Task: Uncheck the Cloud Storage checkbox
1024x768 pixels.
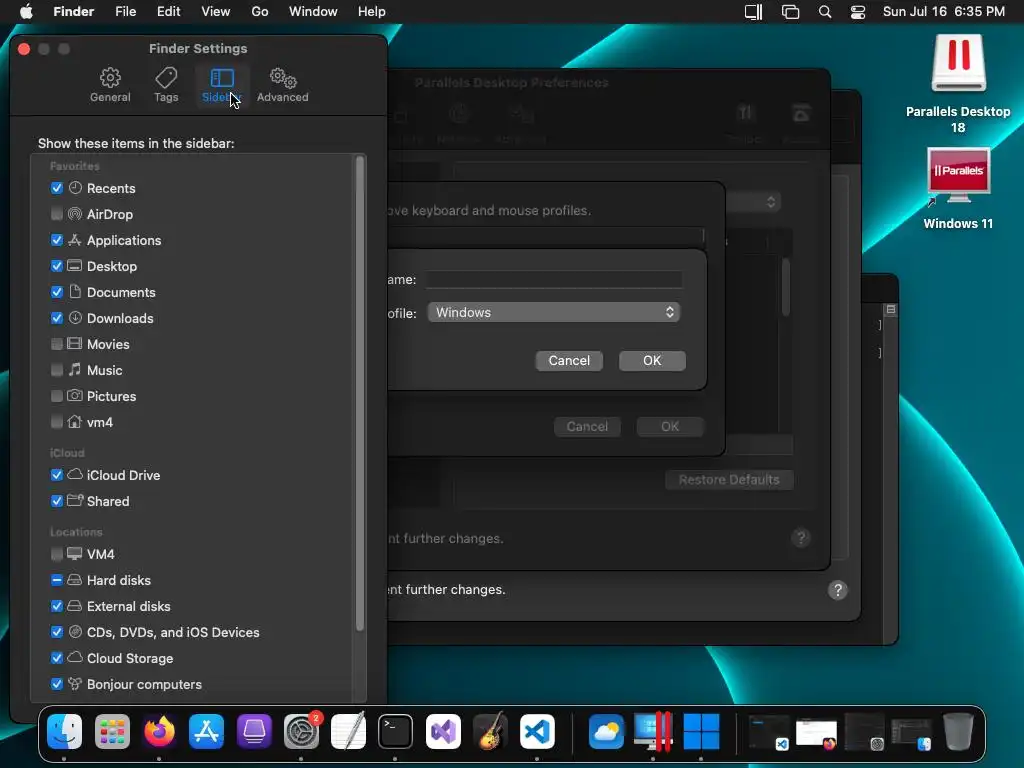Action: click(57, 658)
